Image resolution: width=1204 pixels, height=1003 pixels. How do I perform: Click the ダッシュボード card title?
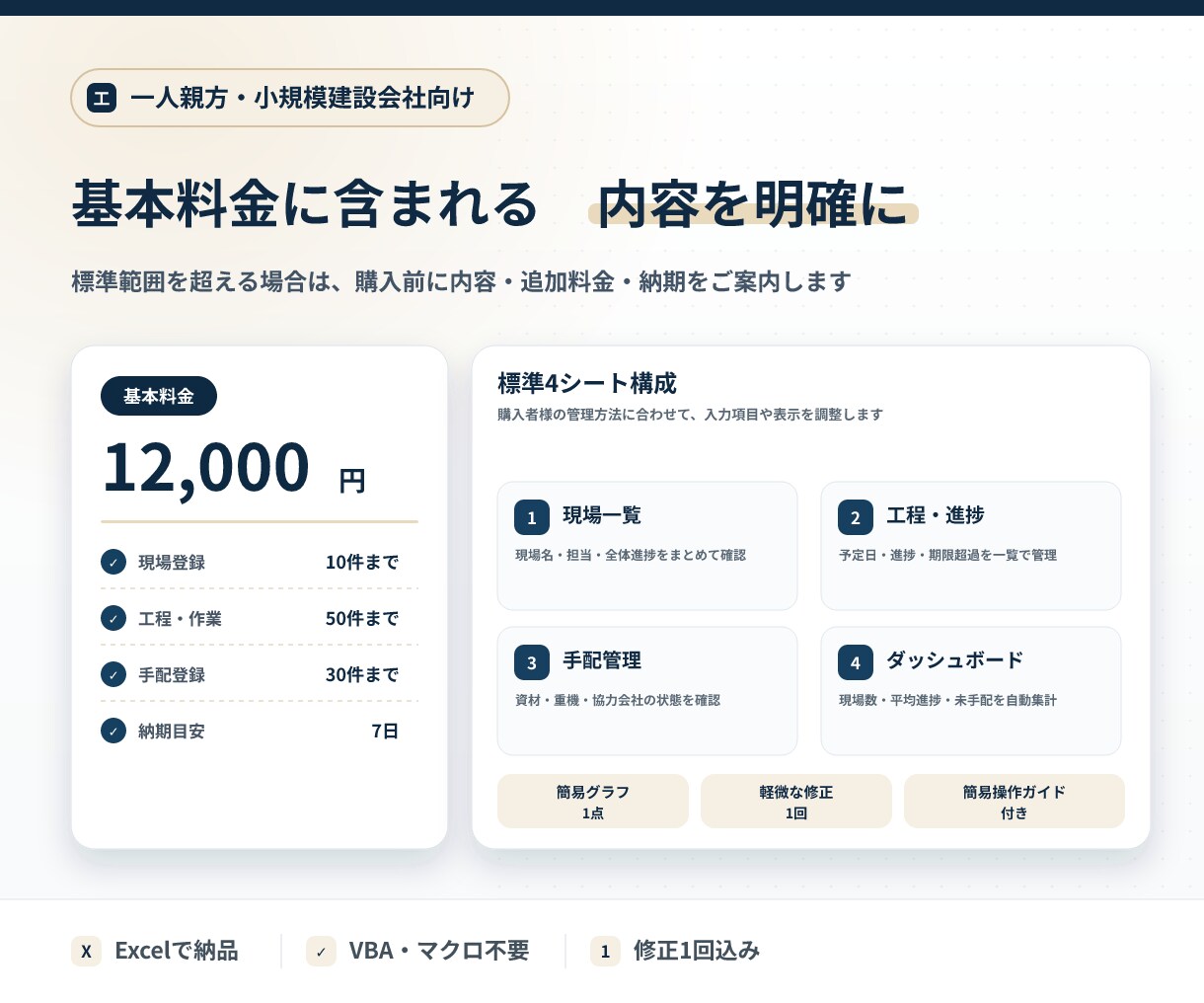(x=954, y=660)
